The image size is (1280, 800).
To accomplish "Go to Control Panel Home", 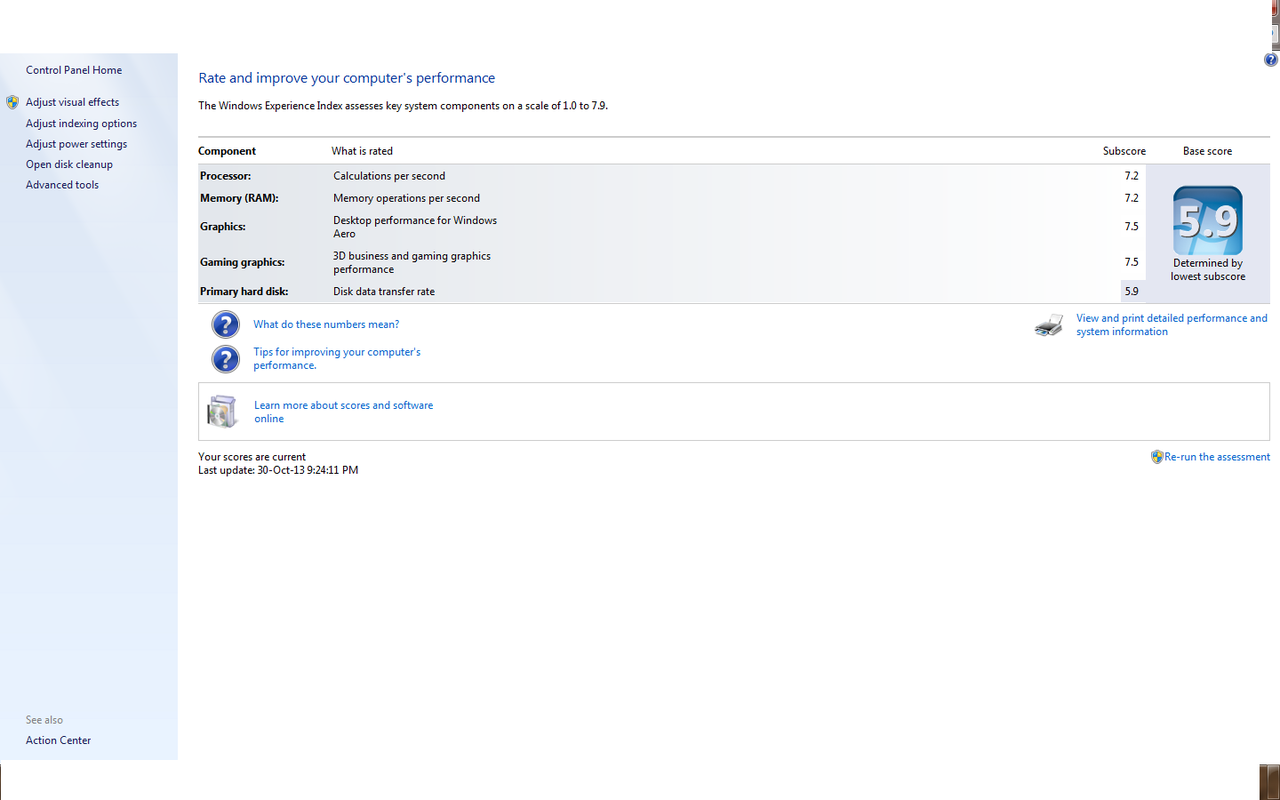I will click(74, 70).
